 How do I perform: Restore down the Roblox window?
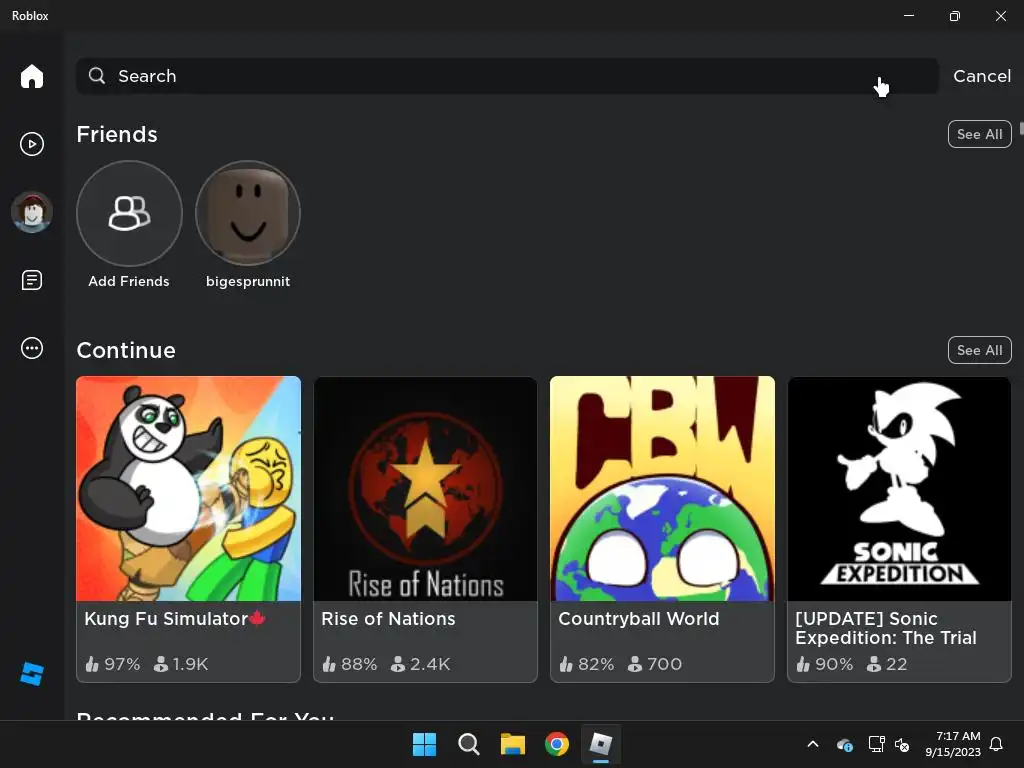pos(955,16)
